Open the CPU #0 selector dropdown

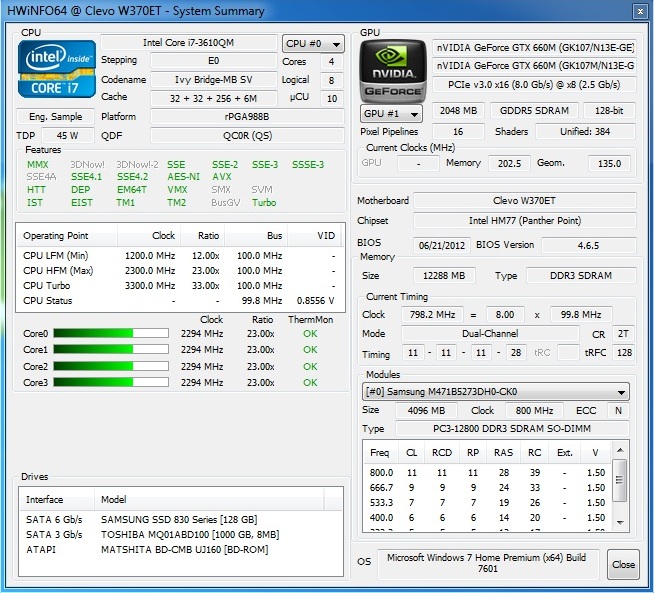[313, 43]
